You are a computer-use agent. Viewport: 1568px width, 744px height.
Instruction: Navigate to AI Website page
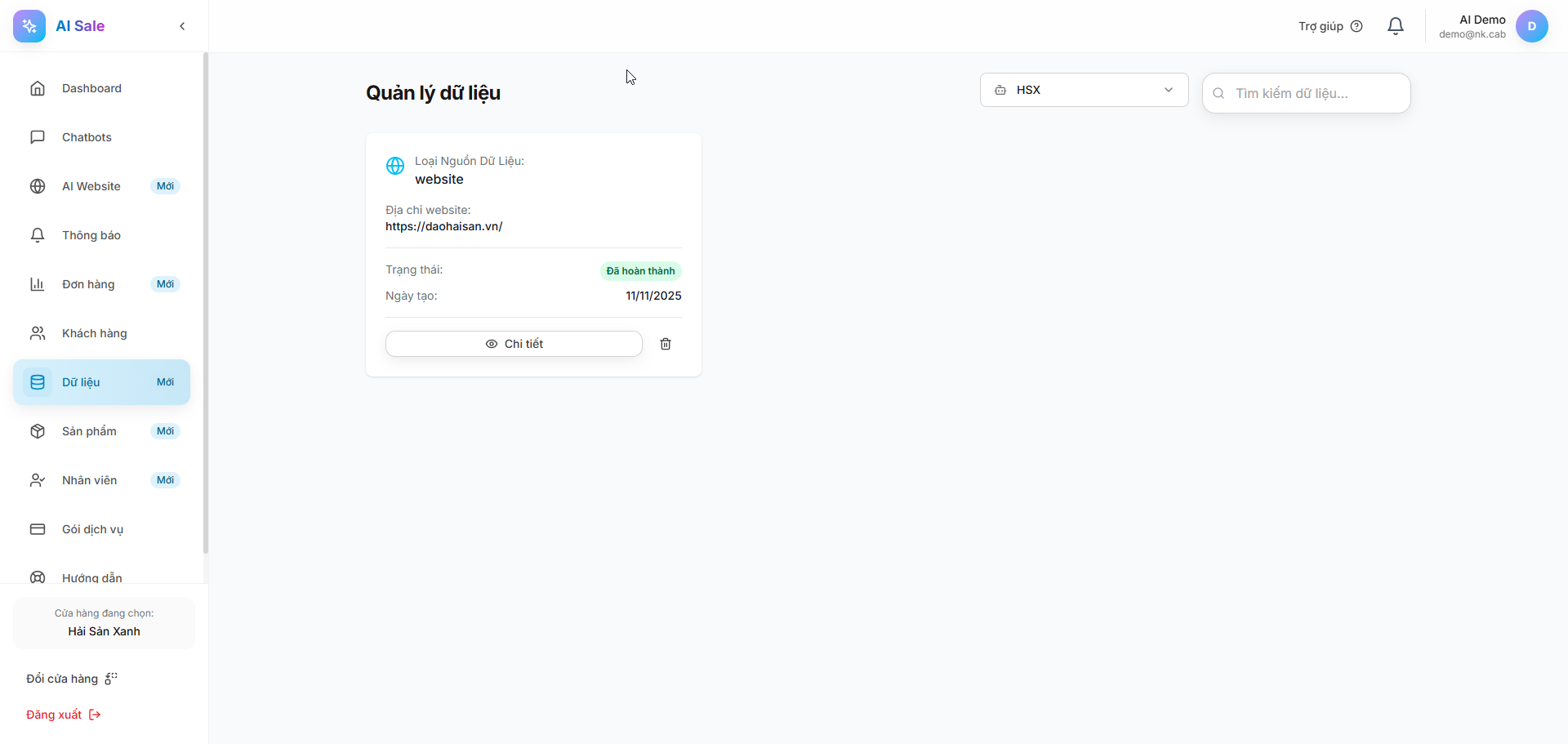coord(91,186)
